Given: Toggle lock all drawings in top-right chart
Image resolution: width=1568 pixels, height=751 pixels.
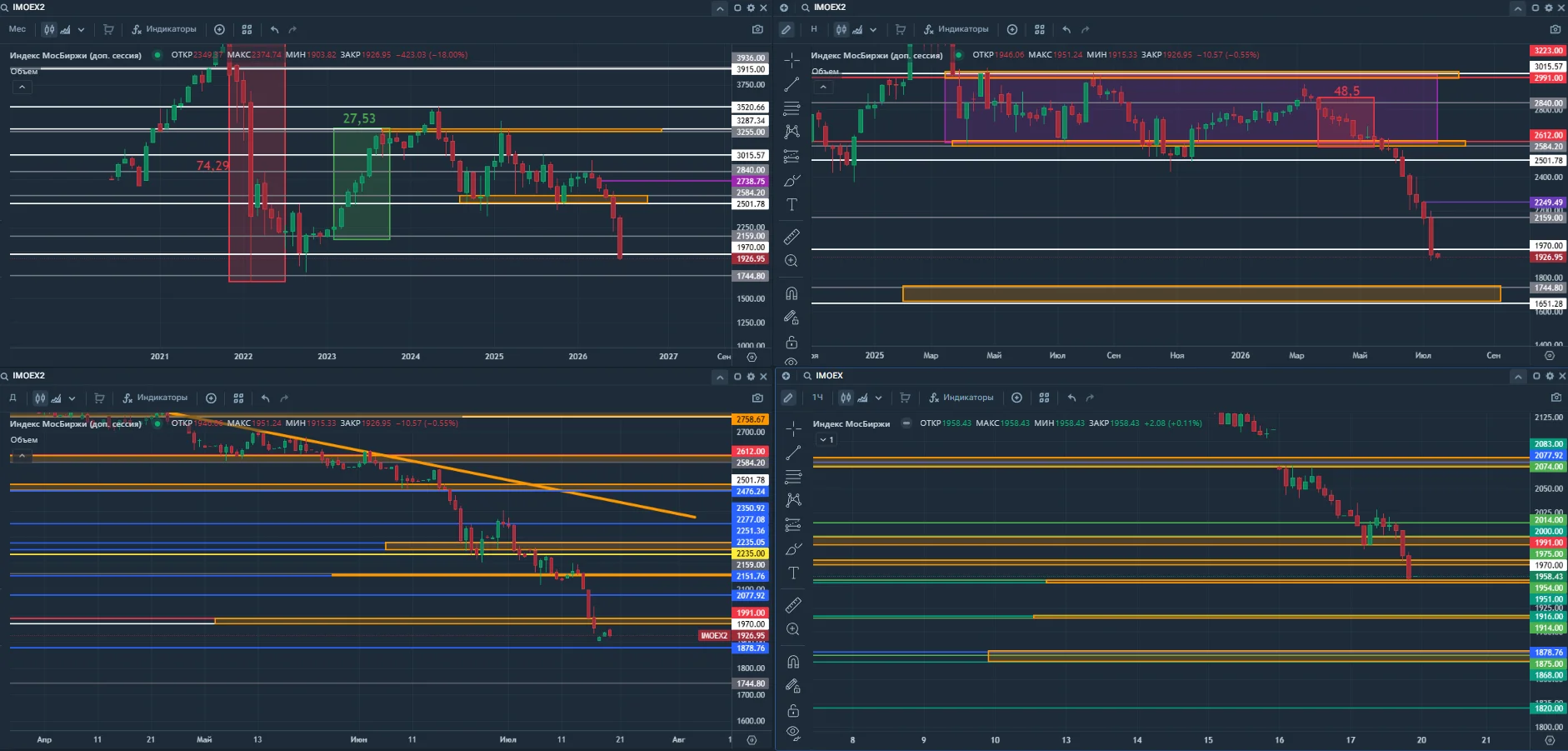Looking at the screenshot, I should point(791,343).
